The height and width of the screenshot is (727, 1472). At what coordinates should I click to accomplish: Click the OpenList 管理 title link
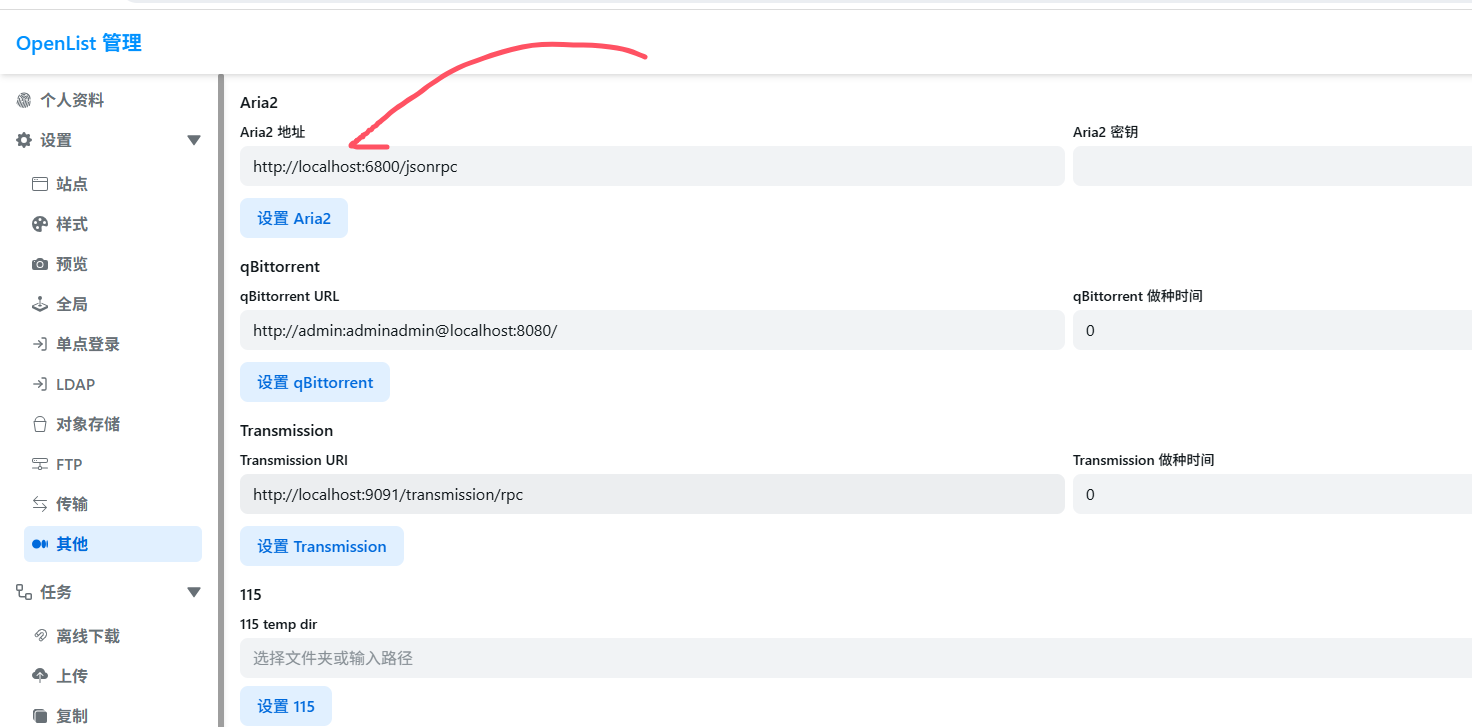79,43
